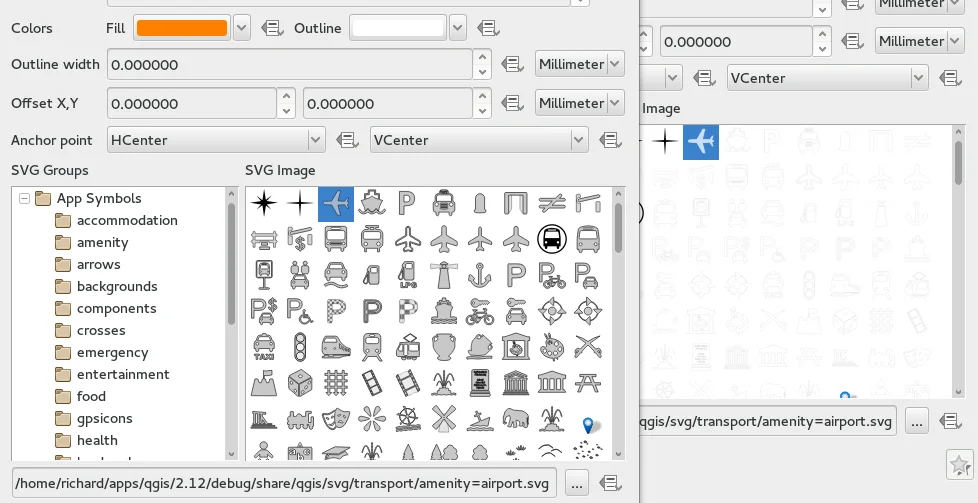Pick the theater masks SVG symbol

[336, 418]
